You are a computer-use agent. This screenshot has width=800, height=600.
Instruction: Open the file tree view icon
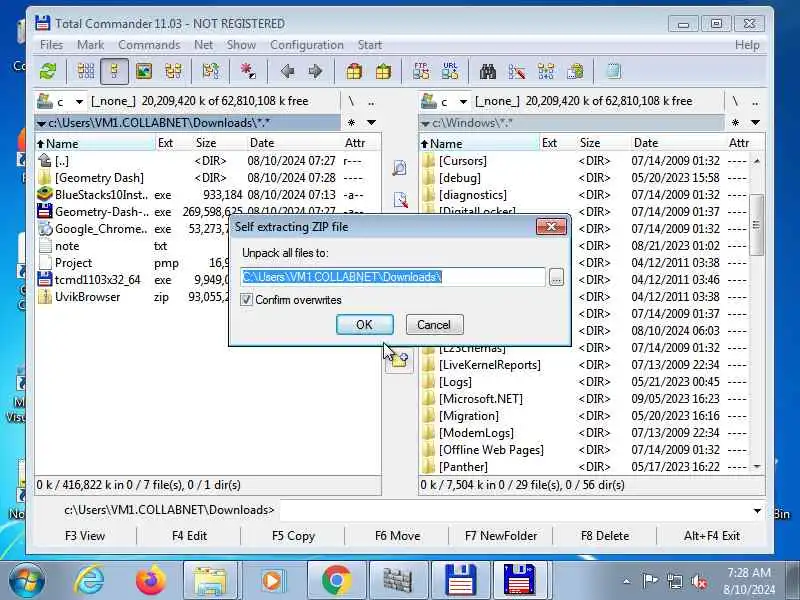(x=173, y=71)
